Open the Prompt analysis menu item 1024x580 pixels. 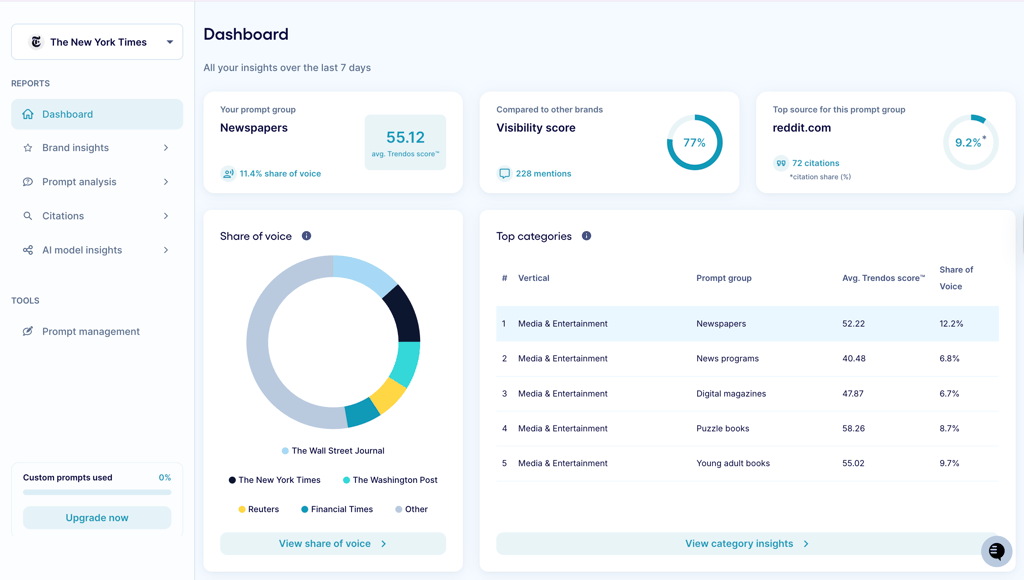click(97, 182)
